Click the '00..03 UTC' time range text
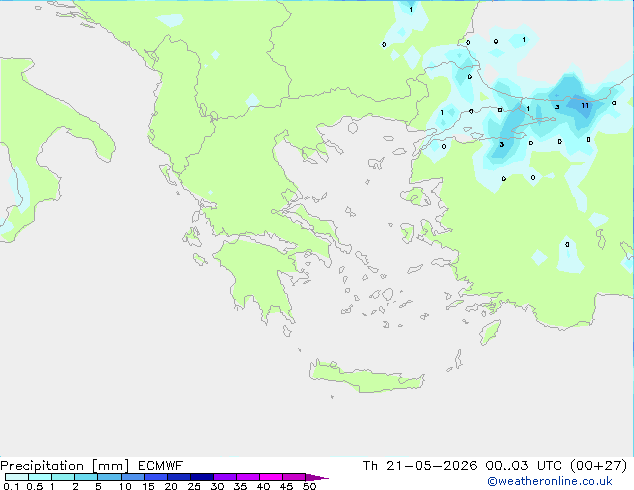The height and width of the screenshot is (490, 634). point(523,466)
